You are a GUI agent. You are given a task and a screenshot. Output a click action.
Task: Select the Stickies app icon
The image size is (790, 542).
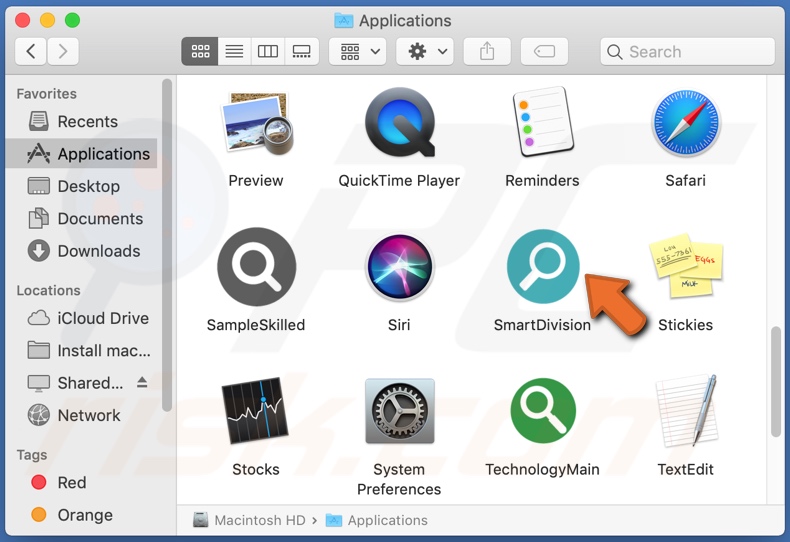[x=686, y=265]
